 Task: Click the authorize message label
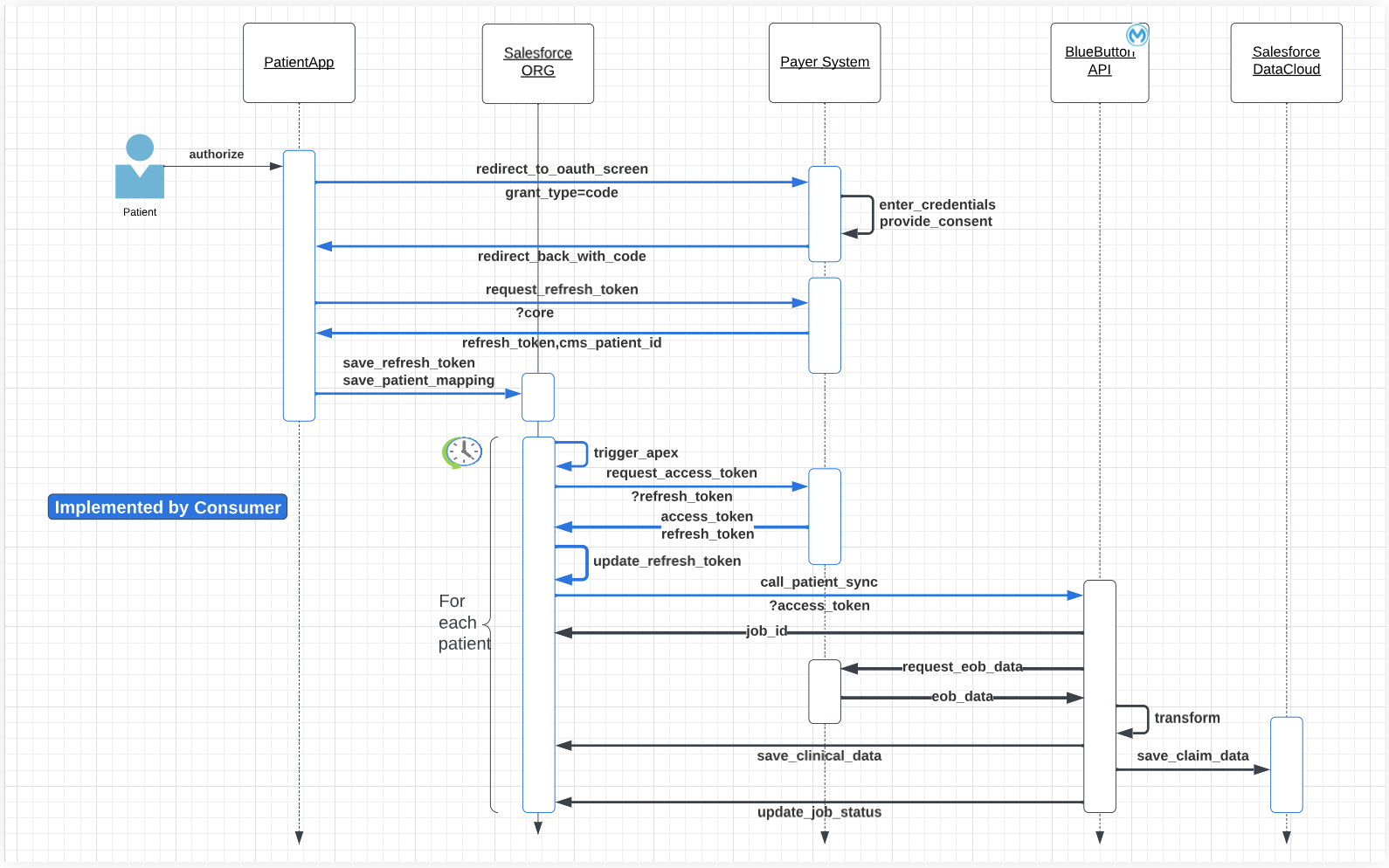(217, 155)
